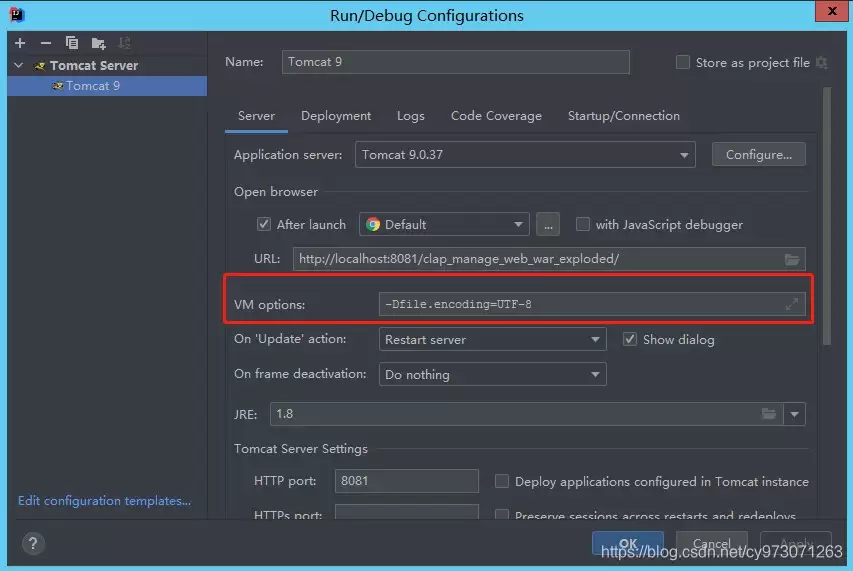Screen dimensions: 853x571
Task: Click the Chrome icon in the browser selector
Action: (373, 225)
